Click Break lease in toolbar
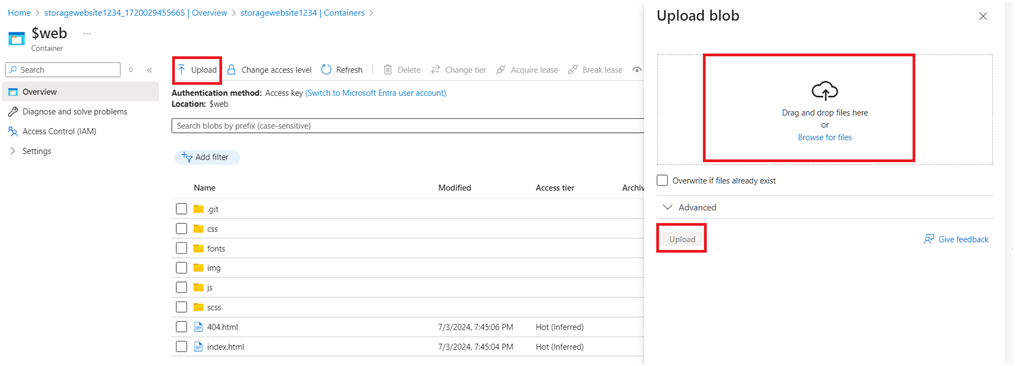Viewport: 1015px width, 366px height. click(595, 70)
